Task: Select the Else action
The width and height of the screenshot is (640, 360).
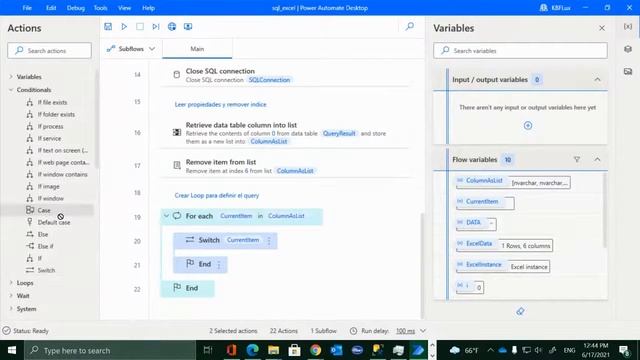Action: [x=42, y=234]
